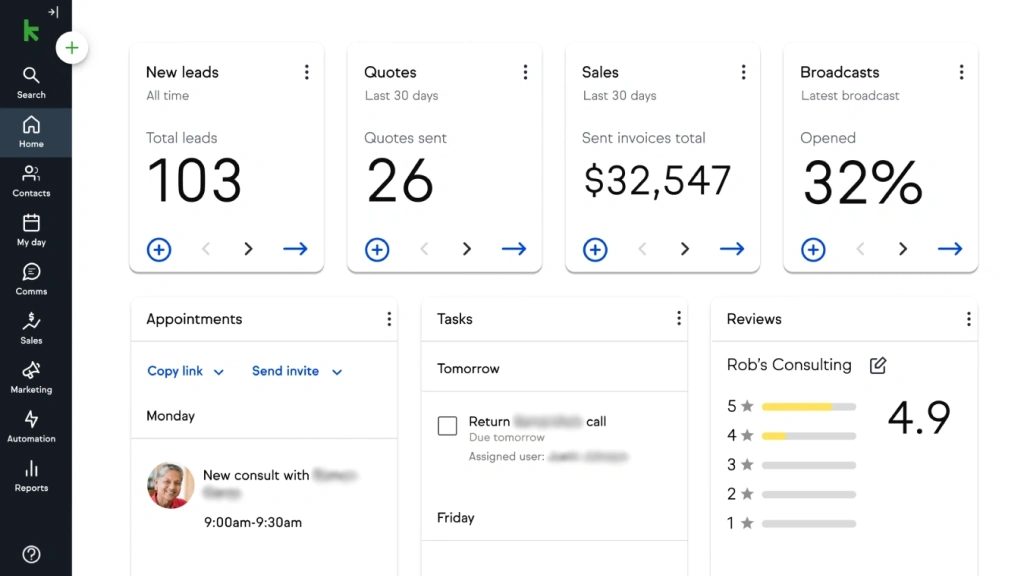Show previous stat in Sales card
This screenshot has height=576, width=1024.
pyautogui.click(x=642, y=249)
